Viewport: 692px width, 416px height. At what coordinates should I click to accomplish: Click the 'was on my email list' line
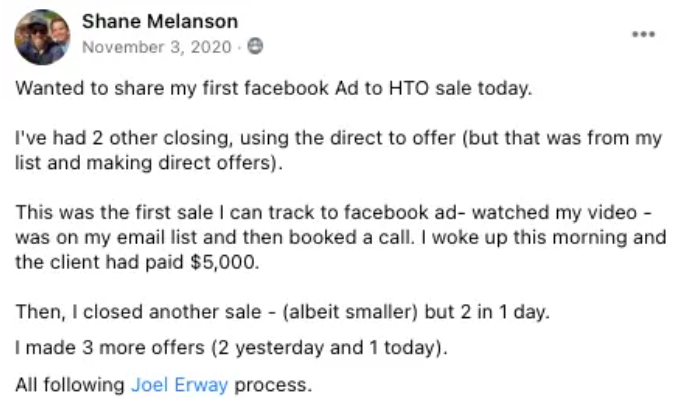(341, 237)
